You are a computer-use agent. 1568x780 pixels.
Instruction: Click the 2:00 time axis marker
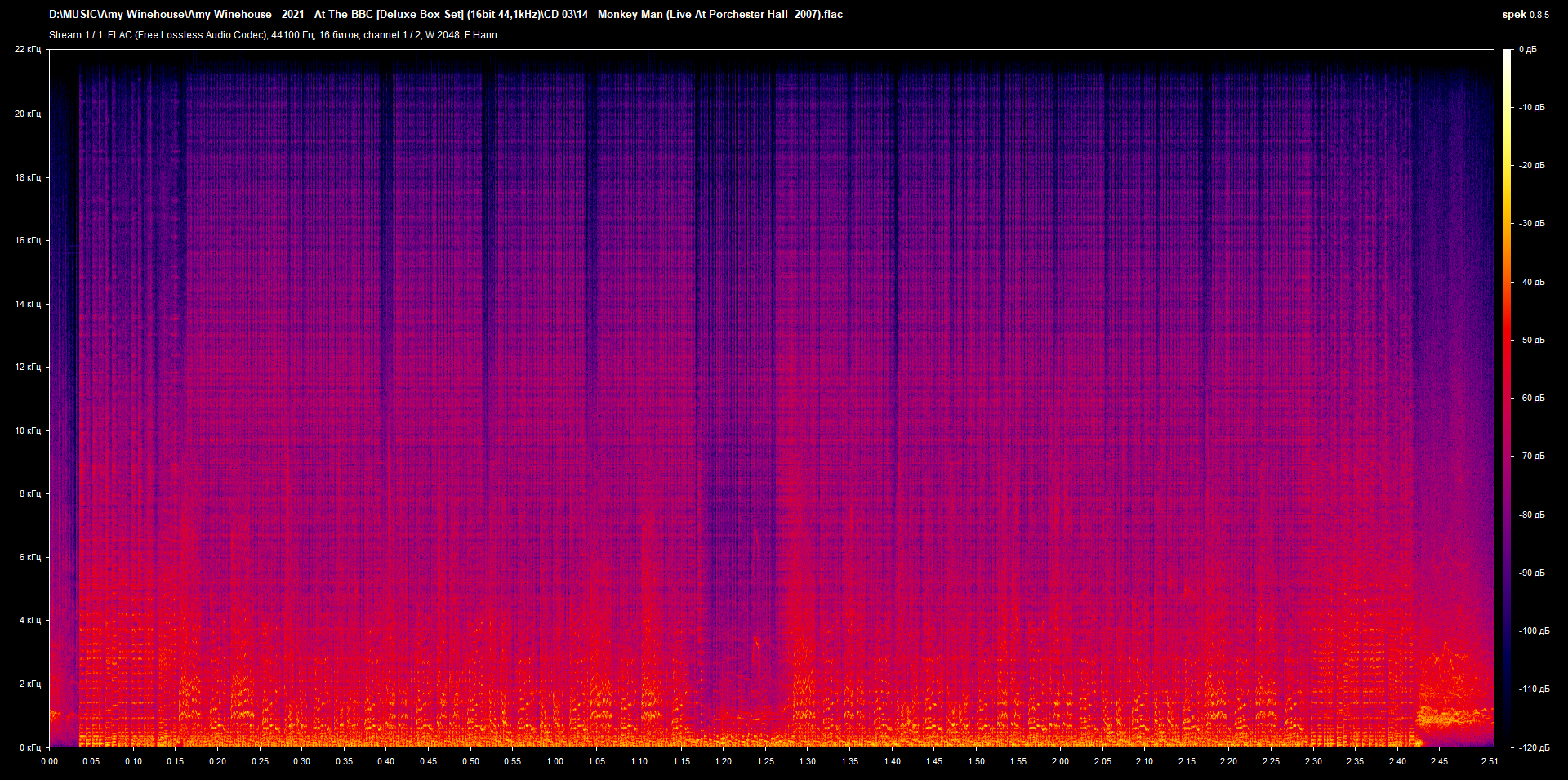(x=1060, y=761)
